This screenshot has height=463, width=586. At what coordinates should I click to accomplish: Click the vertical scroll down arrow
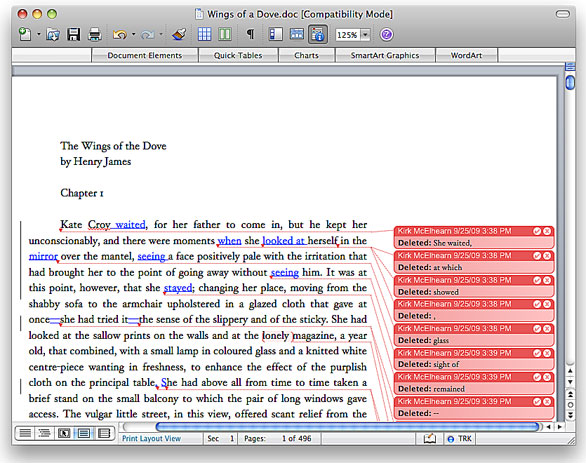[570, 382]
